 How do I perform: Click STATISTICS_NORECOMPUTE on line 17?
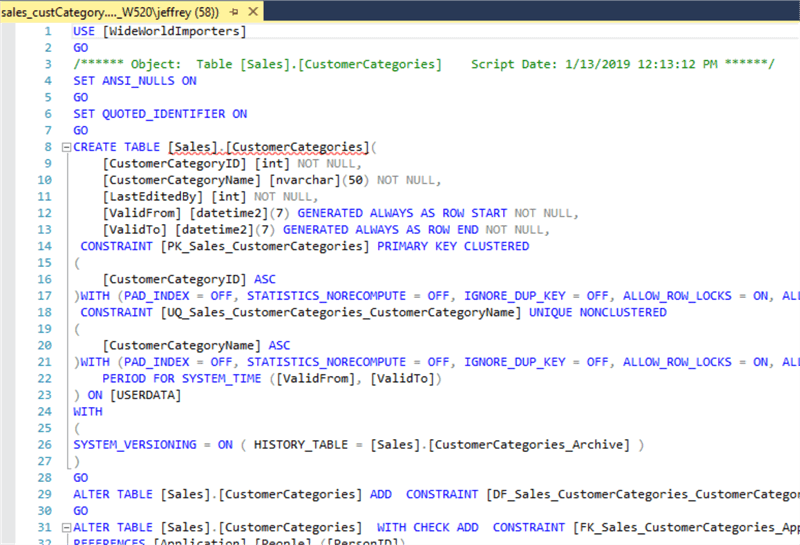pos(327,296)
